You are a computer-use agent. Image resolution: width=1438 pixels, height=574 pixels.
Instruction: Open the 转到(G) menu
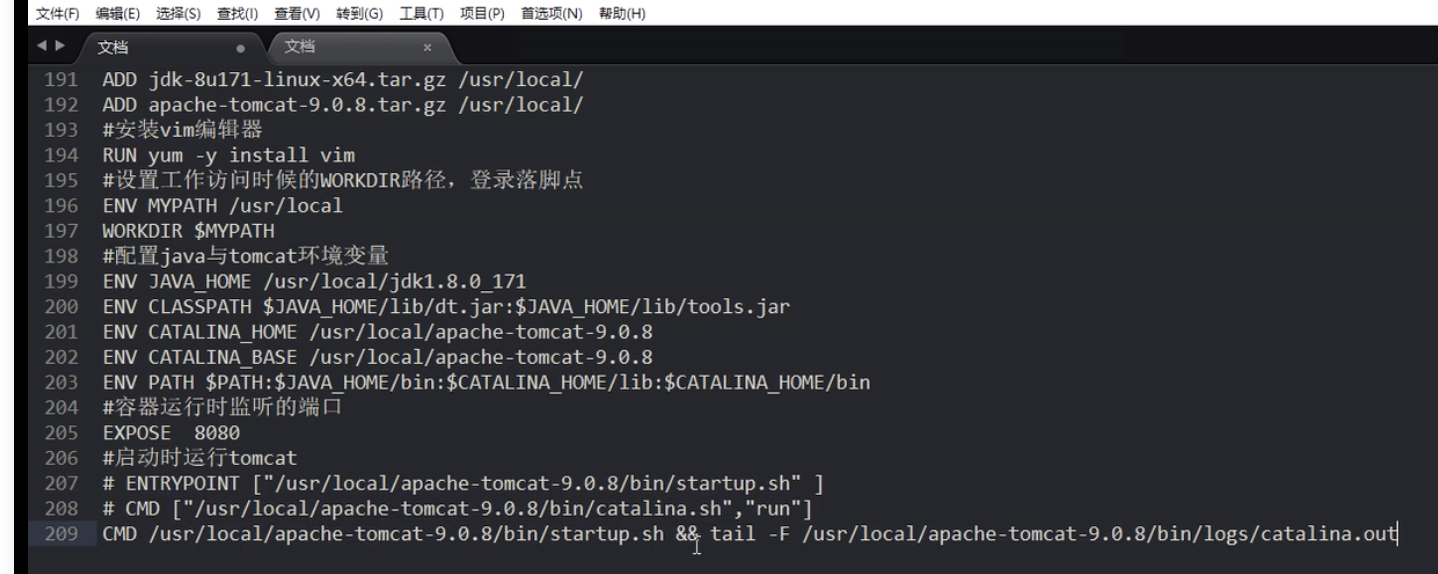point(359,14)
